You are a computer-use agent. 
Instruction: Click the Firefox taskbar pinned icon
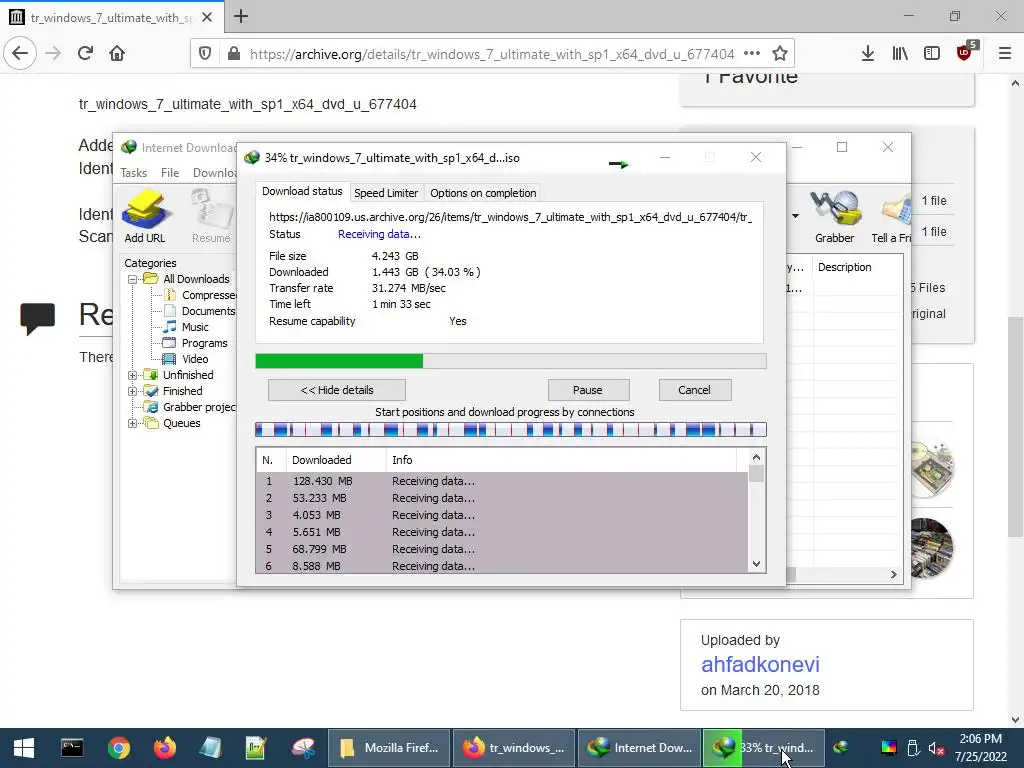pos(165,748)
